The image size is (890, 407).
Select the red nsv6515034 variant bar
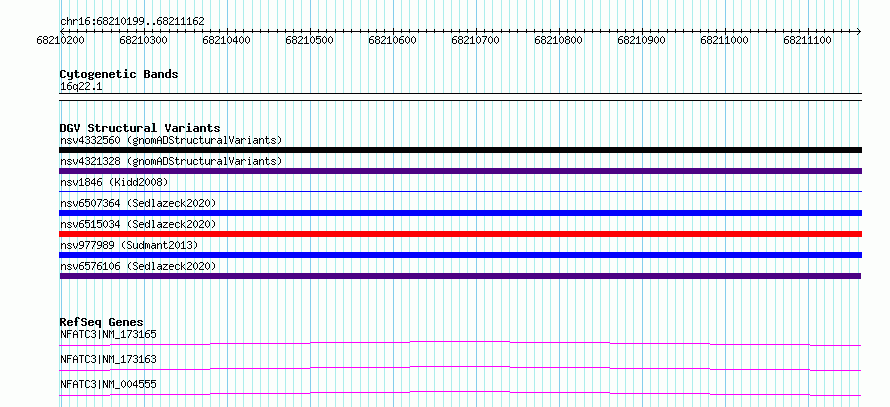click(460, 234)
